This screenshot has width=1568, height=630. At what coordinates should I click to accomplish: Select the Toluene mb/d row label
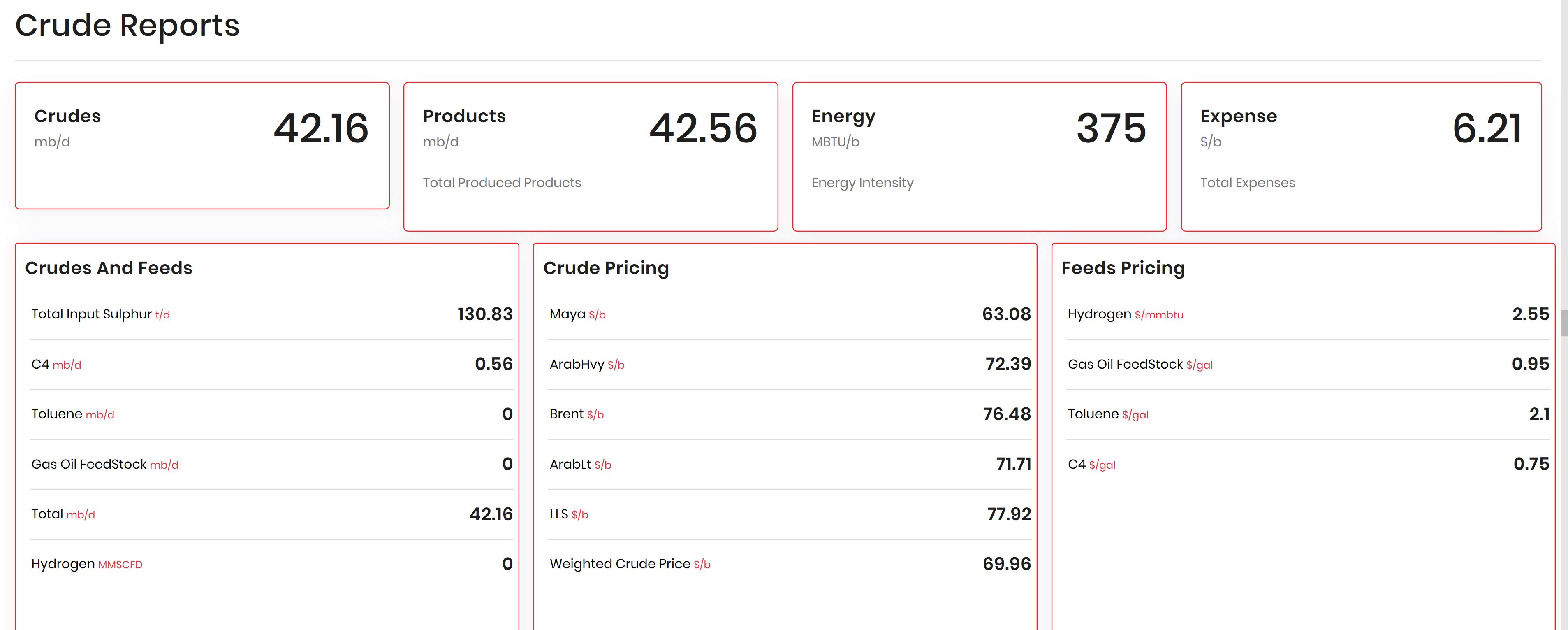click(x=73, y=414)
